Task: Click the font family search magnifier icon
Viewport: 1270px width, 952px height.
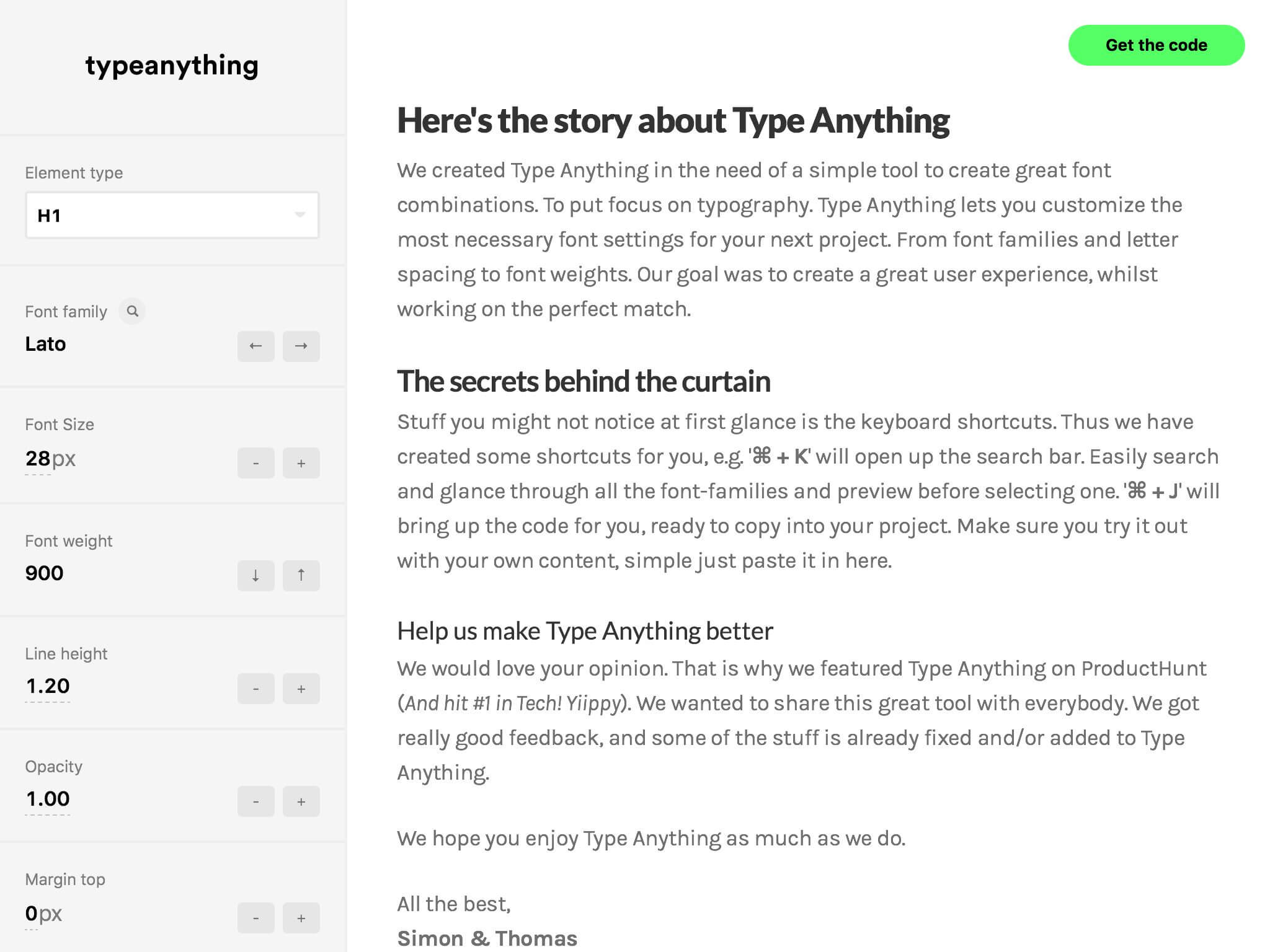Action: click(132, 311)
